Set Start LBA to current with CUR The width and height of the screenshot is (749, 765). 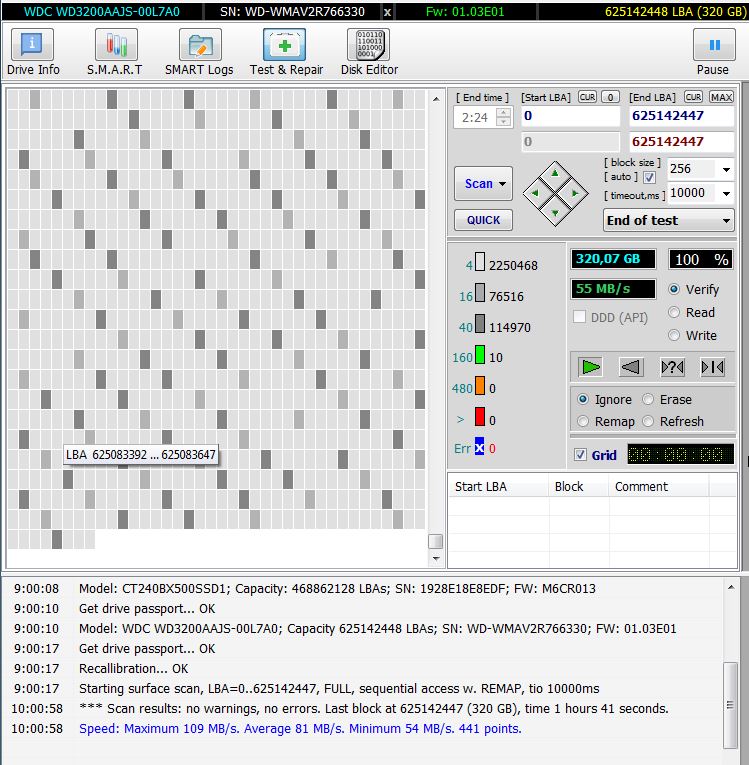587,97
